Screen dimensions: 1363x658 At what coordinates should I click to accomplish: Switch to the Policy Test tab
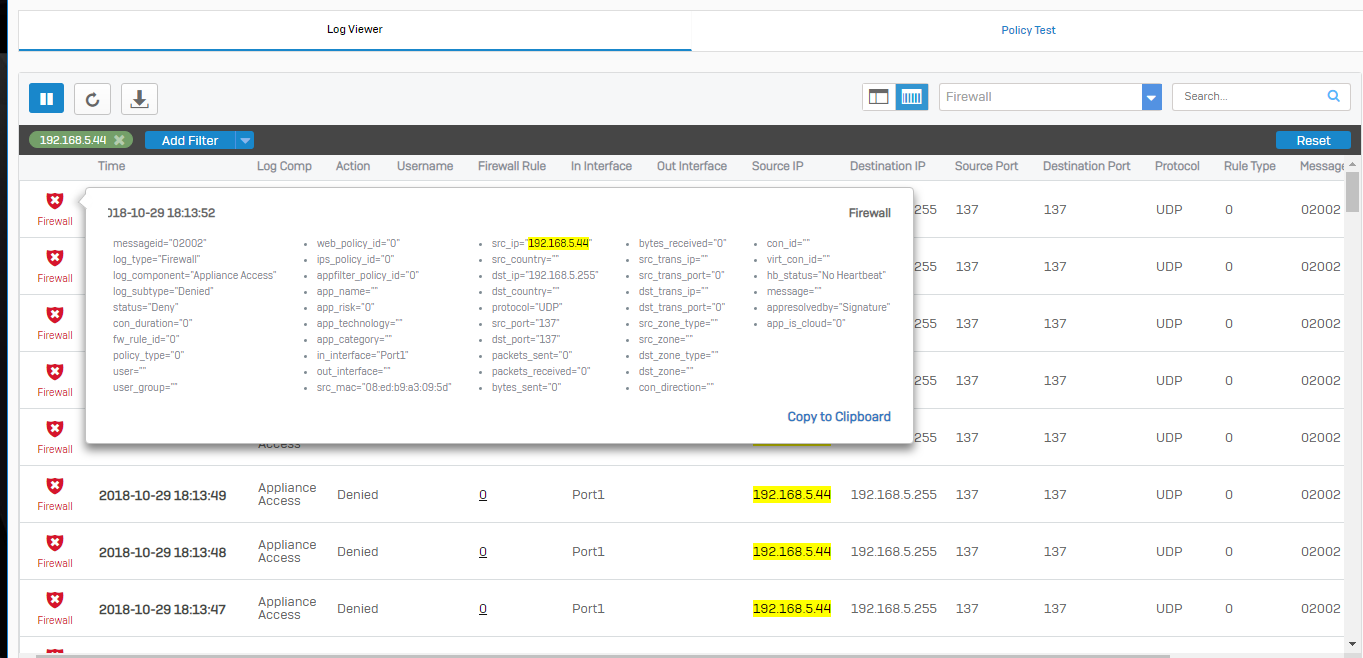pos(1028,30)
